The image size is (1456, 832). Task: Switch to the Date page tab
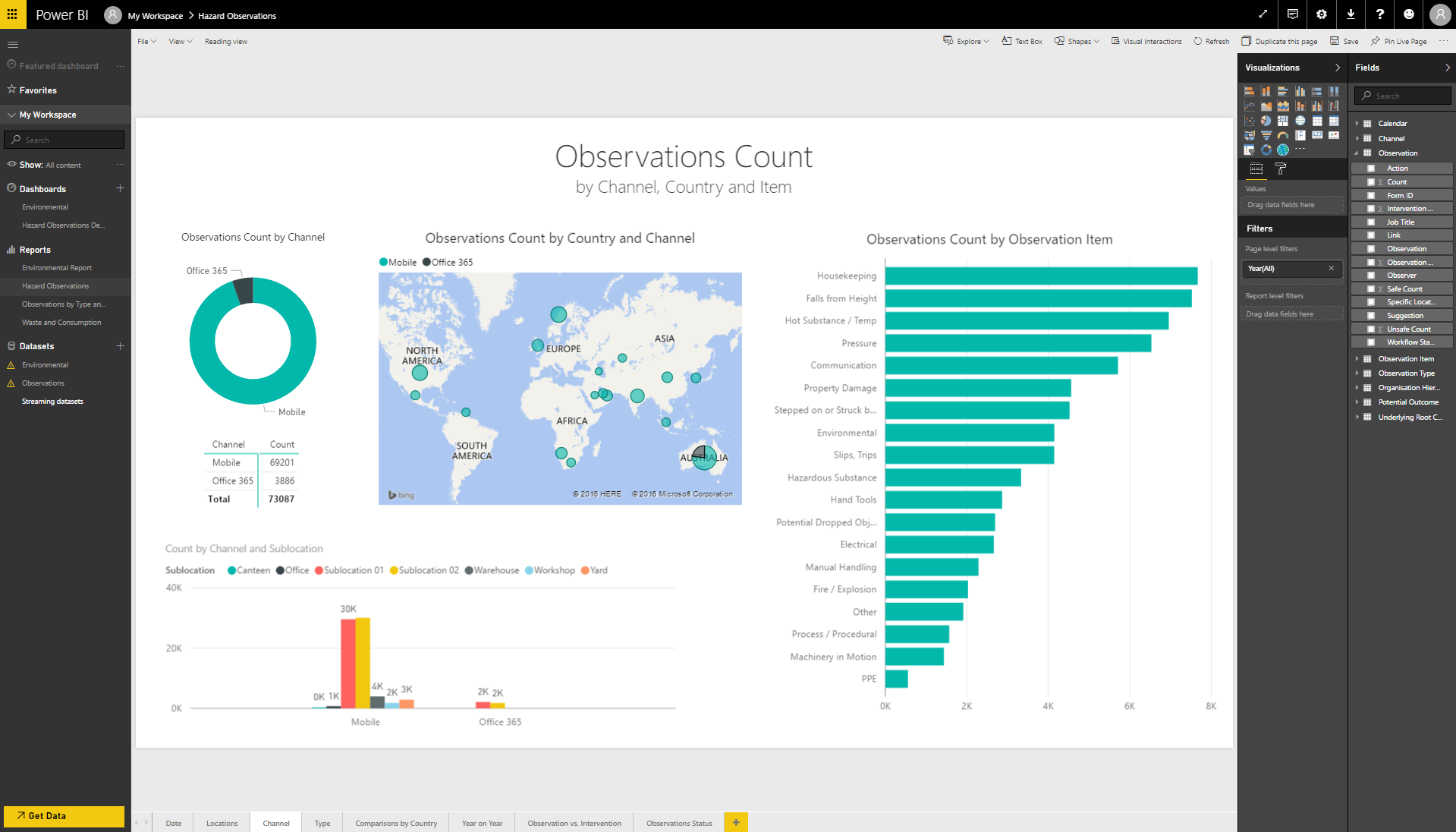tap(174, 823)
